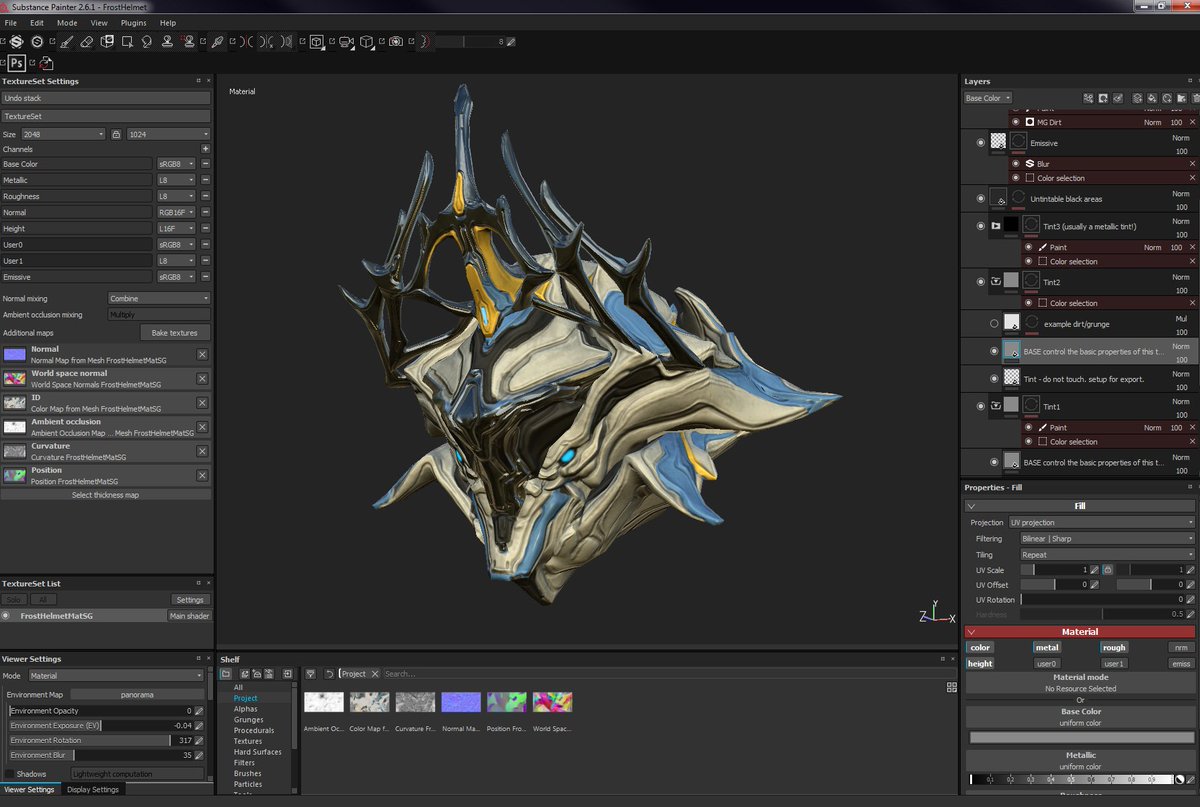The image size is (1200, 807).
Task: Expand the viewer Mode dropdown
Action: [115, 676]
